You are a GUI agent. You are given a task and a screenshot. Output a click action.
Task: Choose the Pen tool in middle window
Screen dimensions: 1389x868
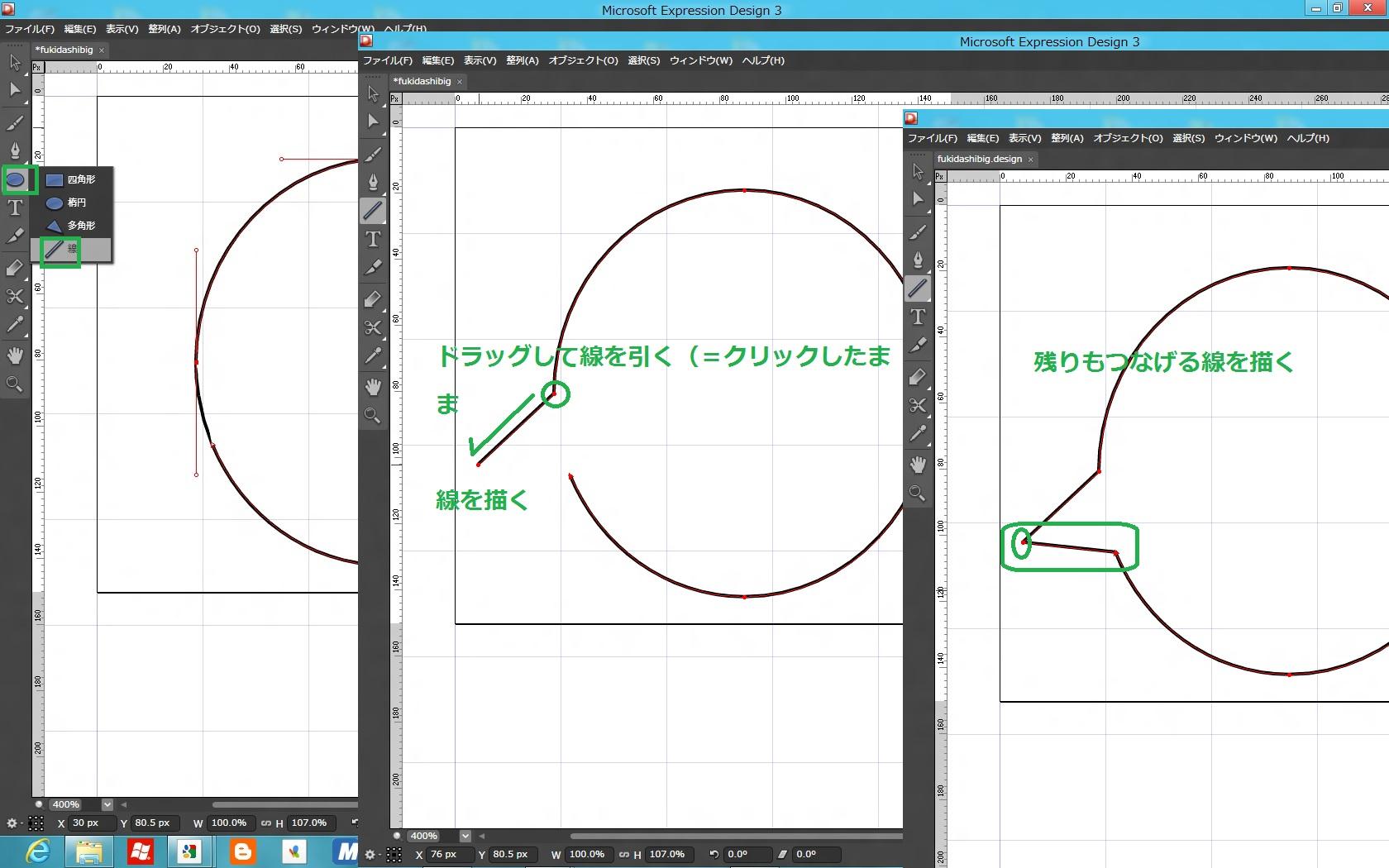(x=373, y=183)
